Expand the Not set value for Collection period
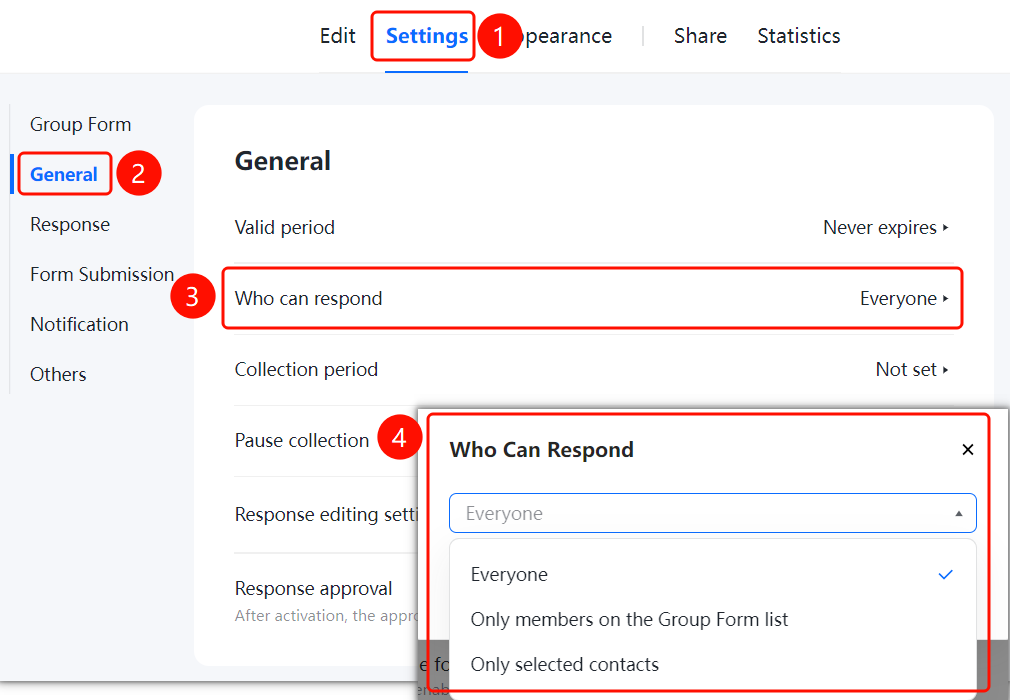This screenshot has height=700, width=1010. point(912,369)
